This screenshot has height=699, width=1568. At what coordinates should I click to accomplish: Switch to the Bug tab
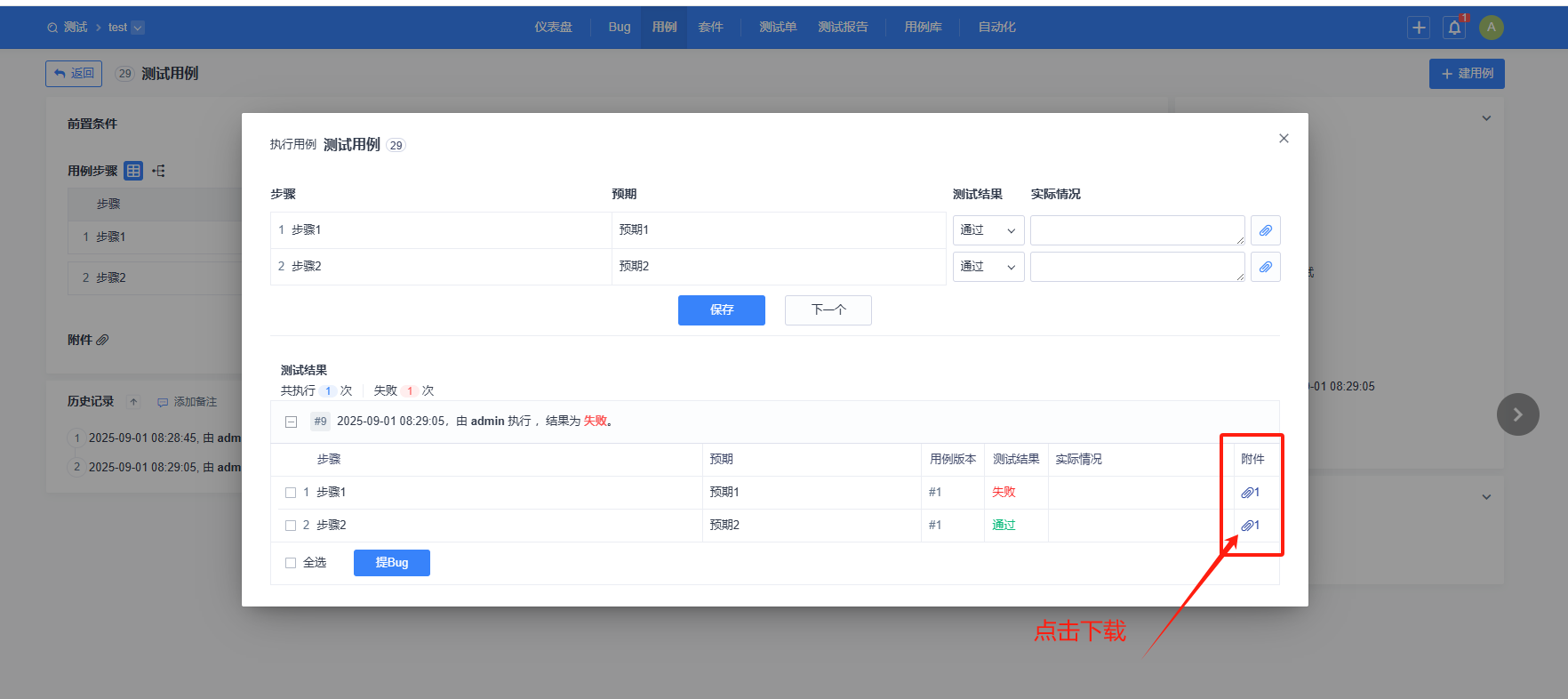(619, 28)
